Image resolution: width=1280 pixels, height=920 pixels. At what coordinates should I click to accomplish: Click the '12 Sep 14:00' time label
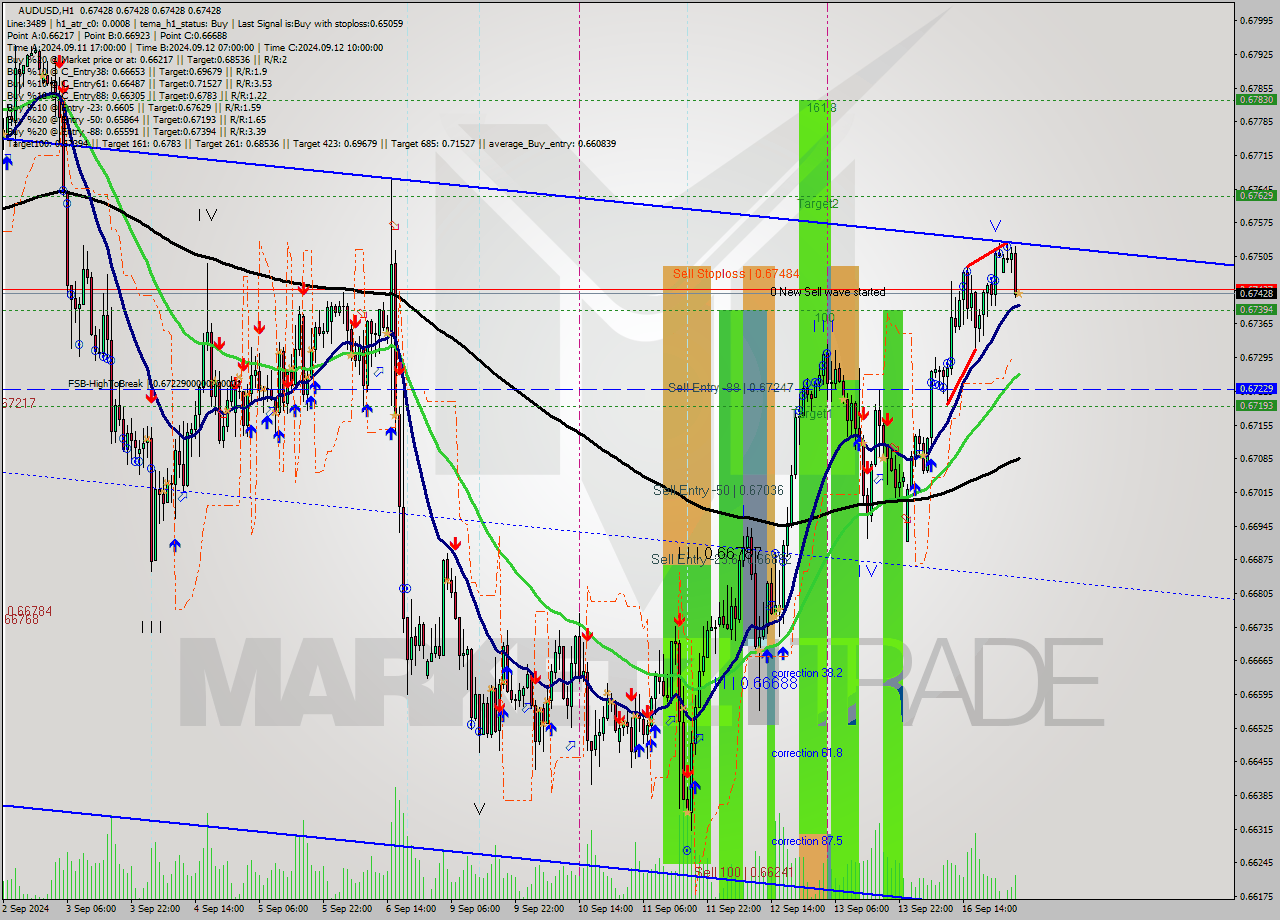[797, 909]
